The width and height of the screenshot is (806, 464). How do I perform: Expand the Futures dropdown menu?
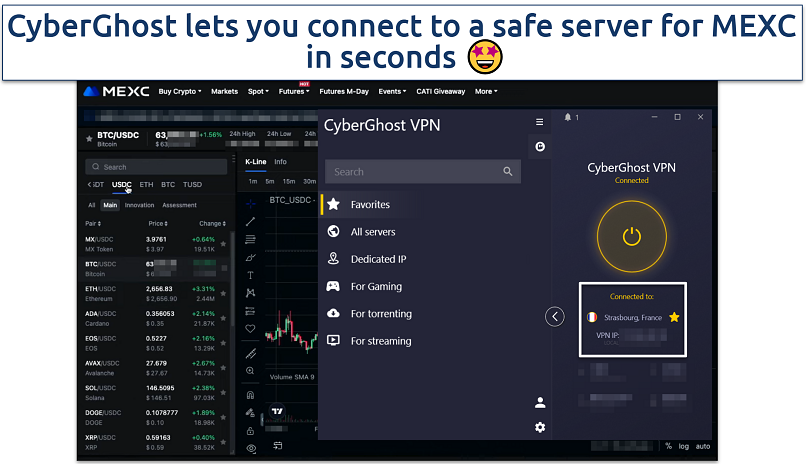point(294,91)
